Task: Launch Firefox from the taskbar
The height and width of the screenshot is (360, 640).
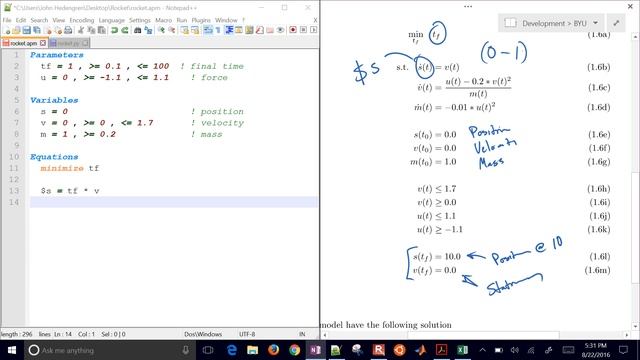Action: 273,350
